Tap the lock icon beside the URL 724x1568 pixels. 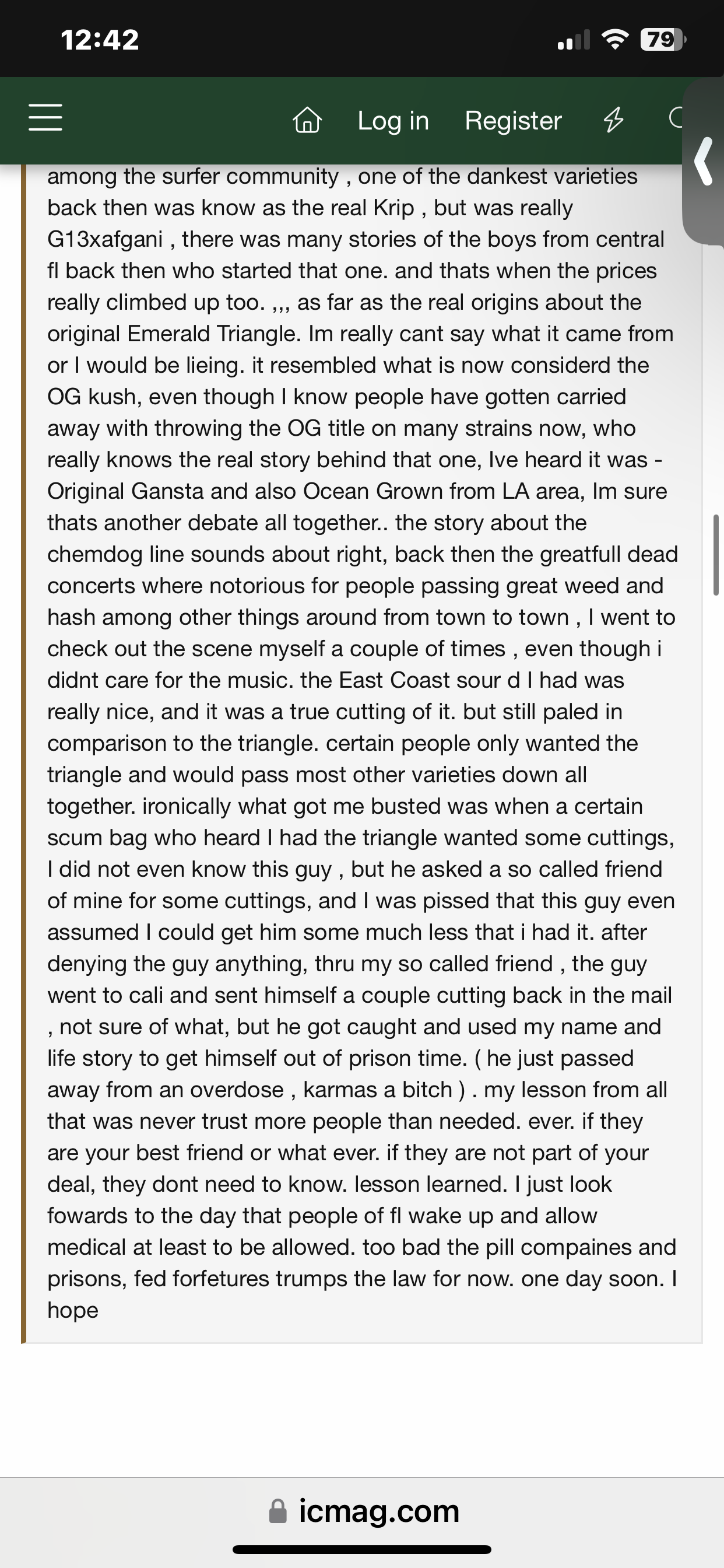tap(278, 1511)
